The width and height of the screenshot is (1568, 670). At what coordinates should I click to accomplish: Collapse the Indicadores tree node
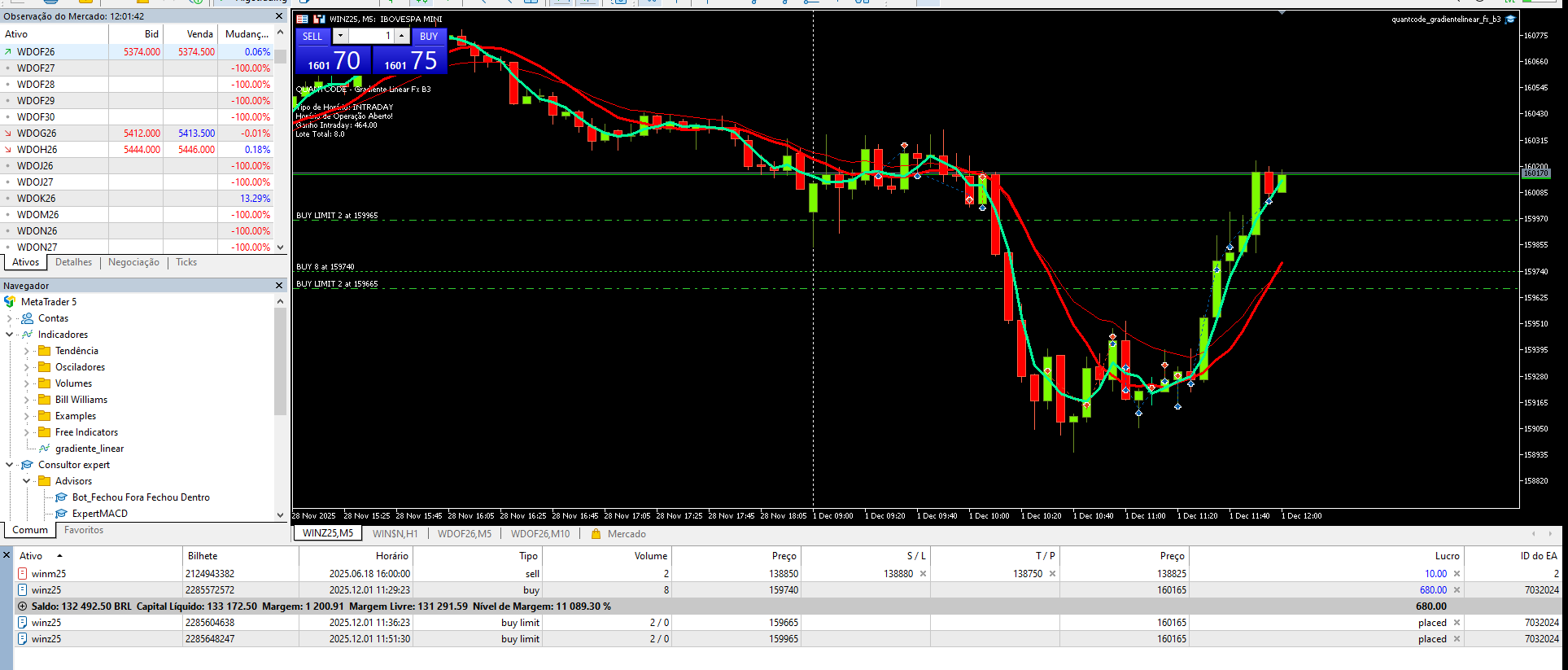10,335
